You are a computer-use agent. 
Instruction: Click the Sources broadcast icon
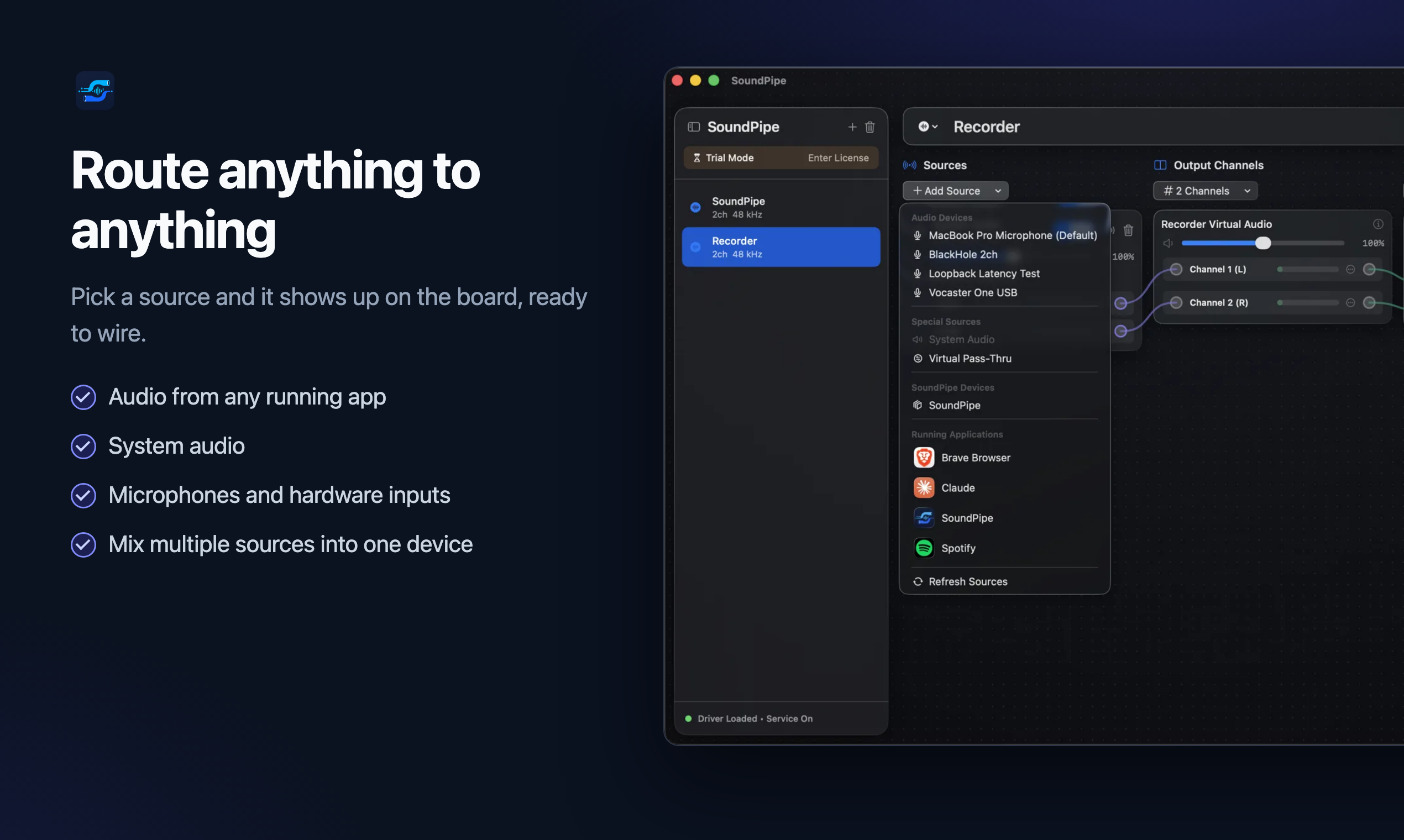coord(910,165)
